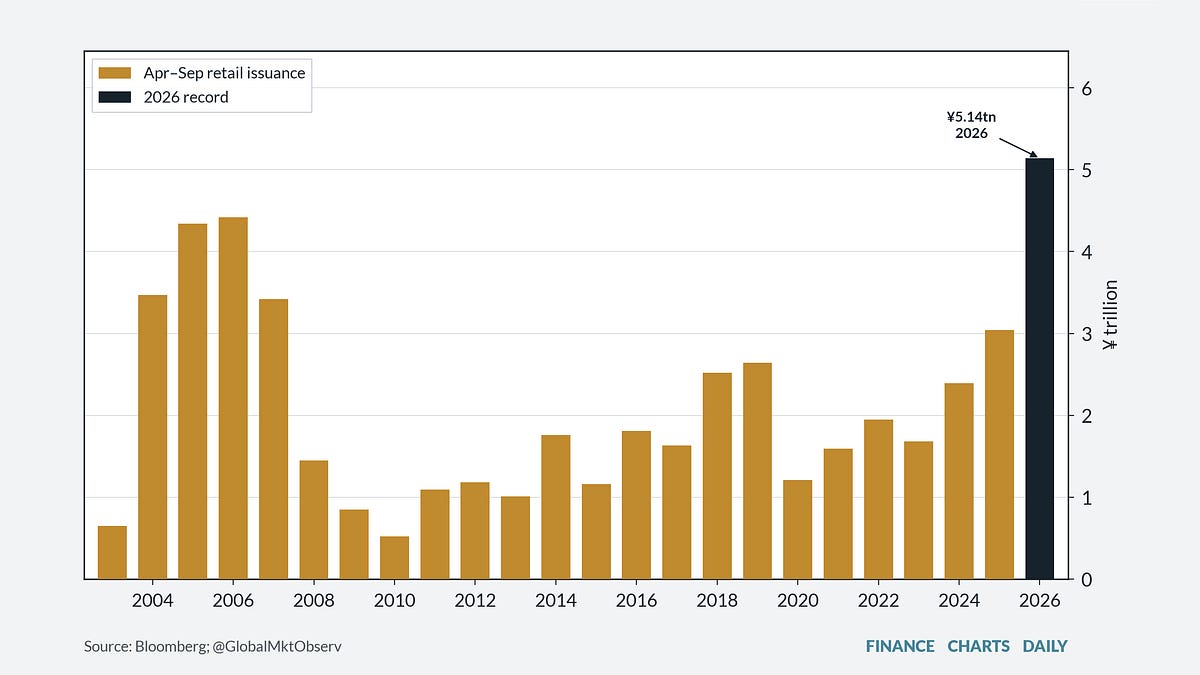Click the gold bar for 2012
Screen dimensions: 1200x675
(475, 531)
